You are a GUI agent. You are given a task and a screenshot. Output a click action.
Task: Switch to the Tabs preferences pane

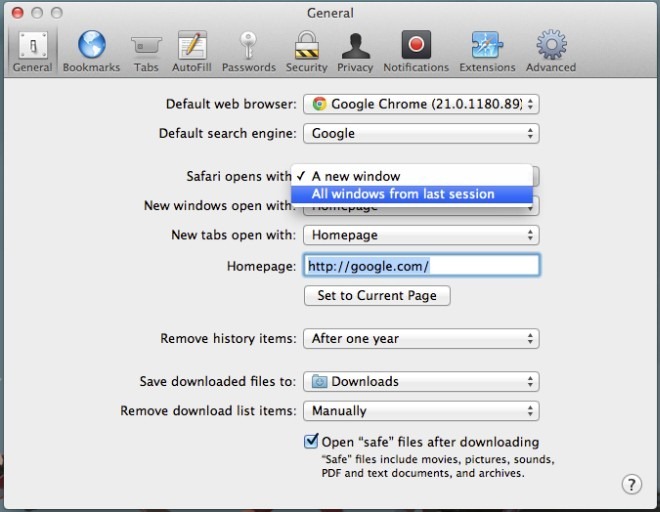coord(146,51)
